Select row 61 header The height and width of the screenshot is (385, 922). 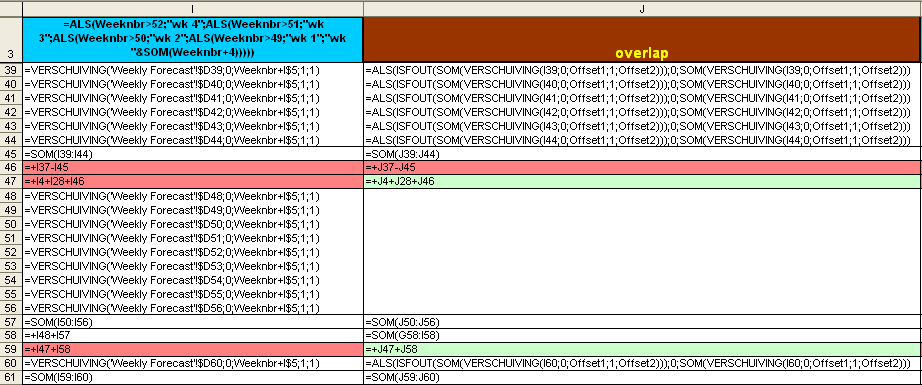[11, 377]
